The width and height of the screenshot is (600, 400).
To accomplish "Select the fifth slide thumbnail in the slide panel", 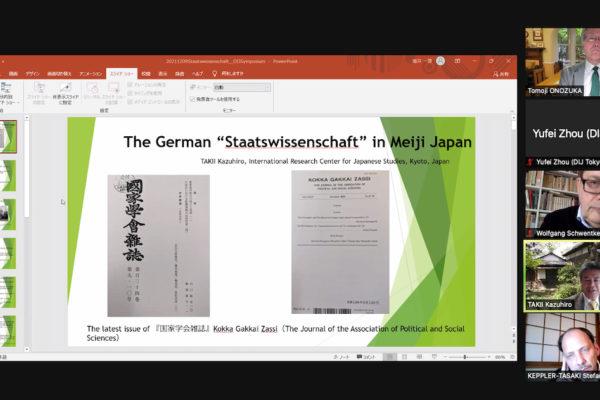I will pos(8,292).
